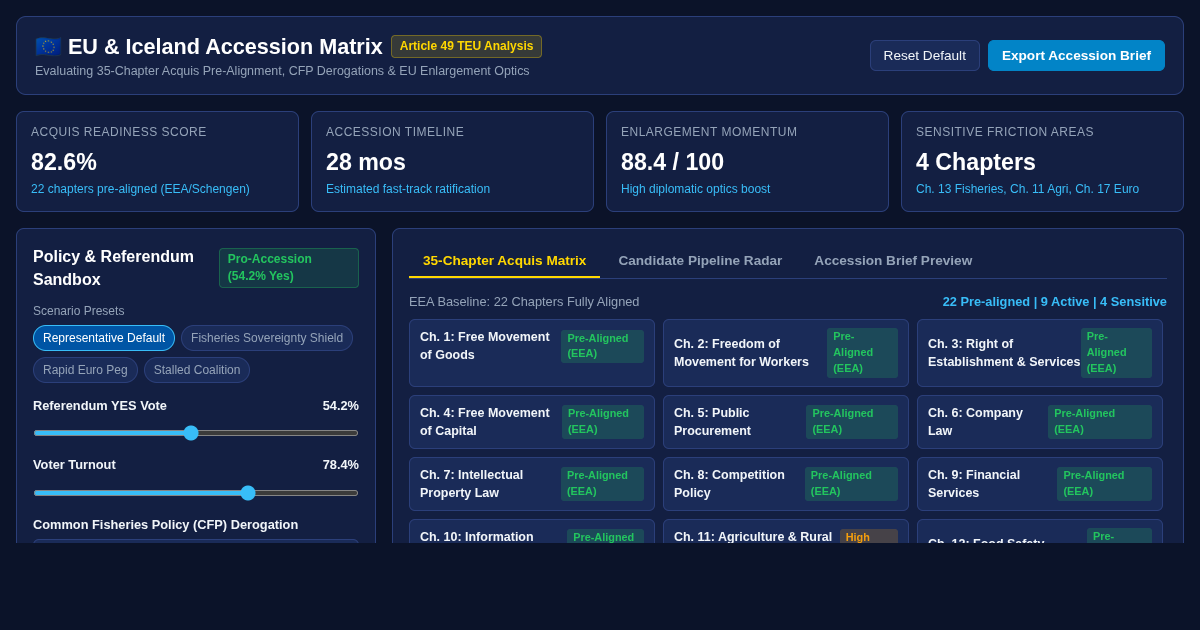Viewport: 1200px width, 630px height.
Task: Open Ch. 6: Company Law card
Action: 1040,422
